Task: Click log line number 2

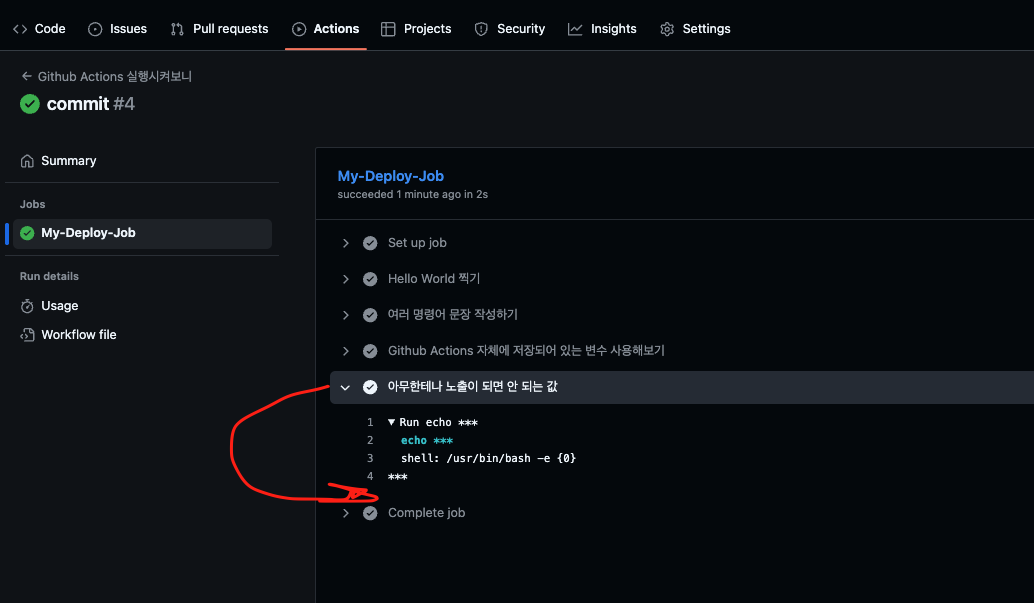Action: click(x=370, y=440)
